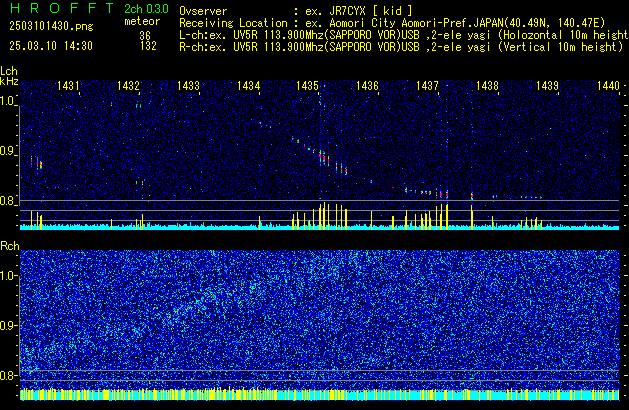629x410 pixels.
Task: Click the Ovserver line 'ex. JR7CYX [ kid ]'
Action: [296, 11]
